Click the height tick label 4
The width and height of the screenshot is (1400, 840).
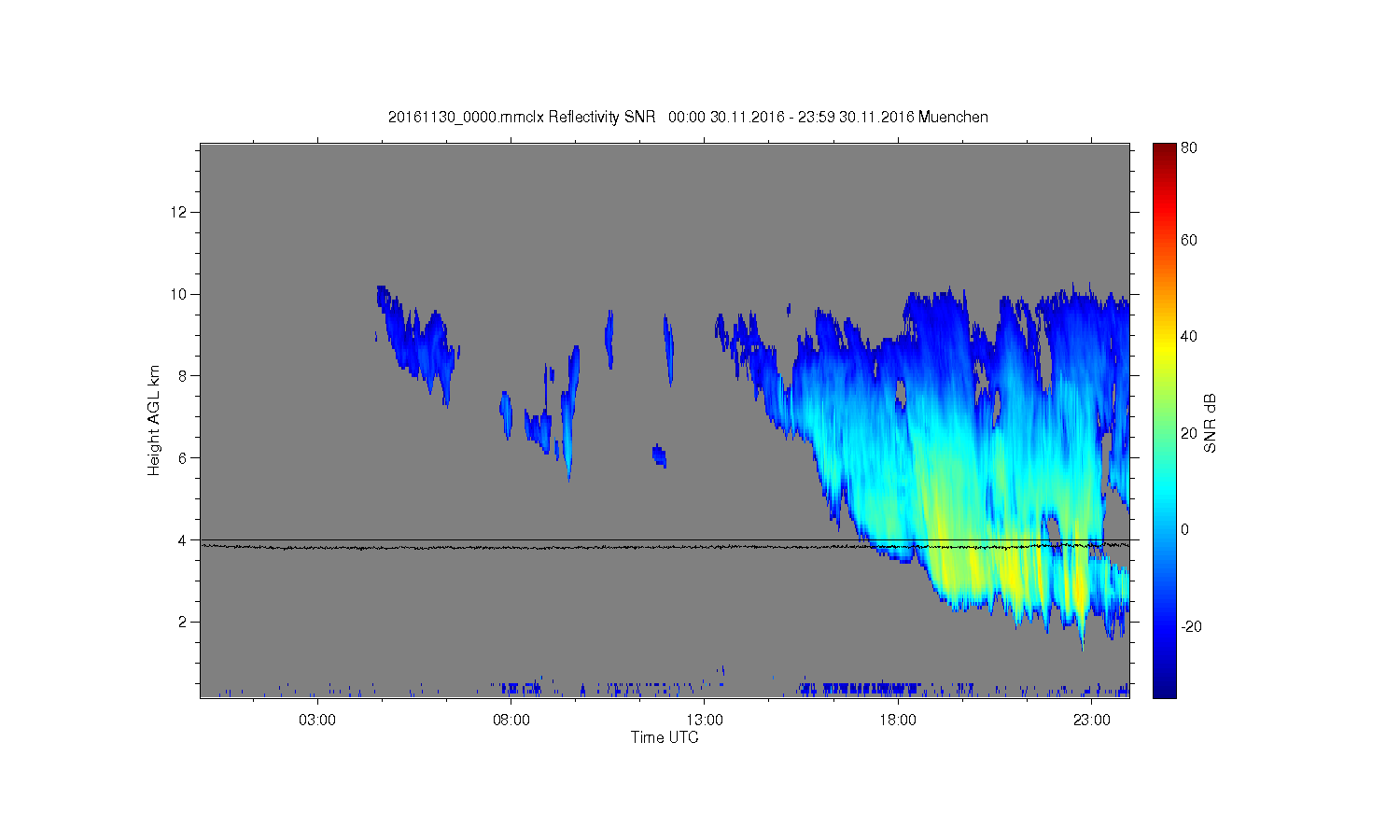pos(184,539)
